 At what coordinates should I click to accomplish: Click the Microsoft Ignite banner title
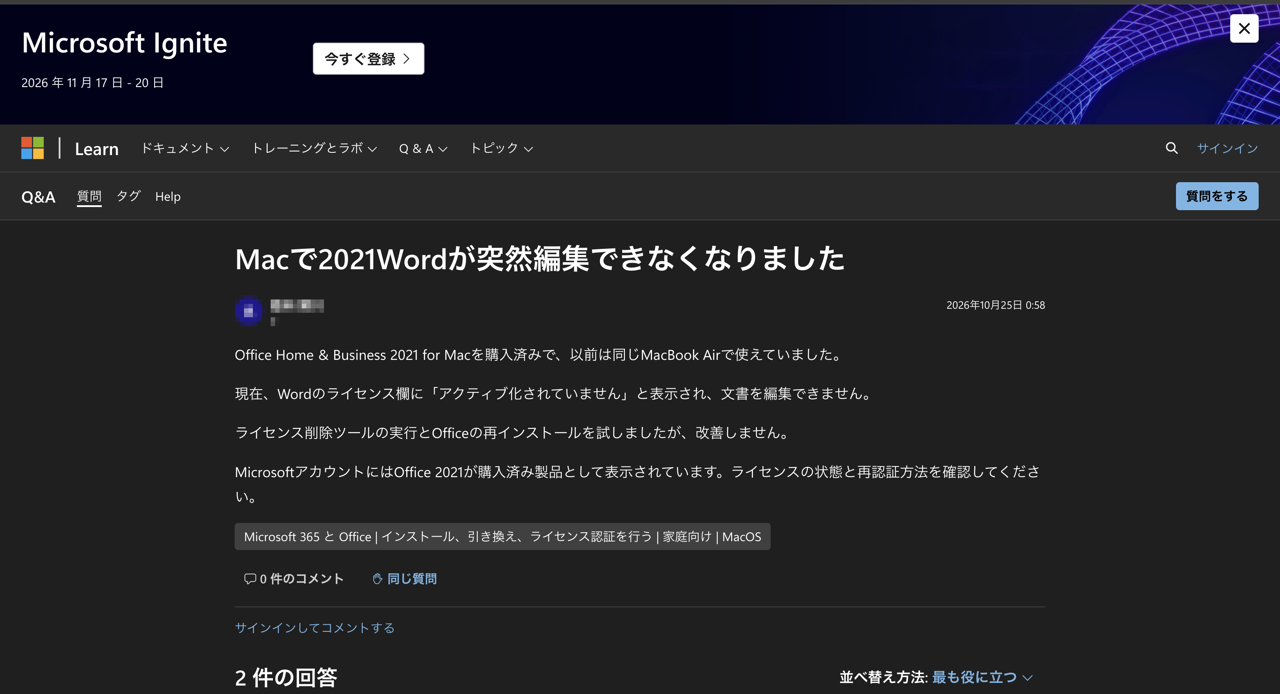pos(124,43)
